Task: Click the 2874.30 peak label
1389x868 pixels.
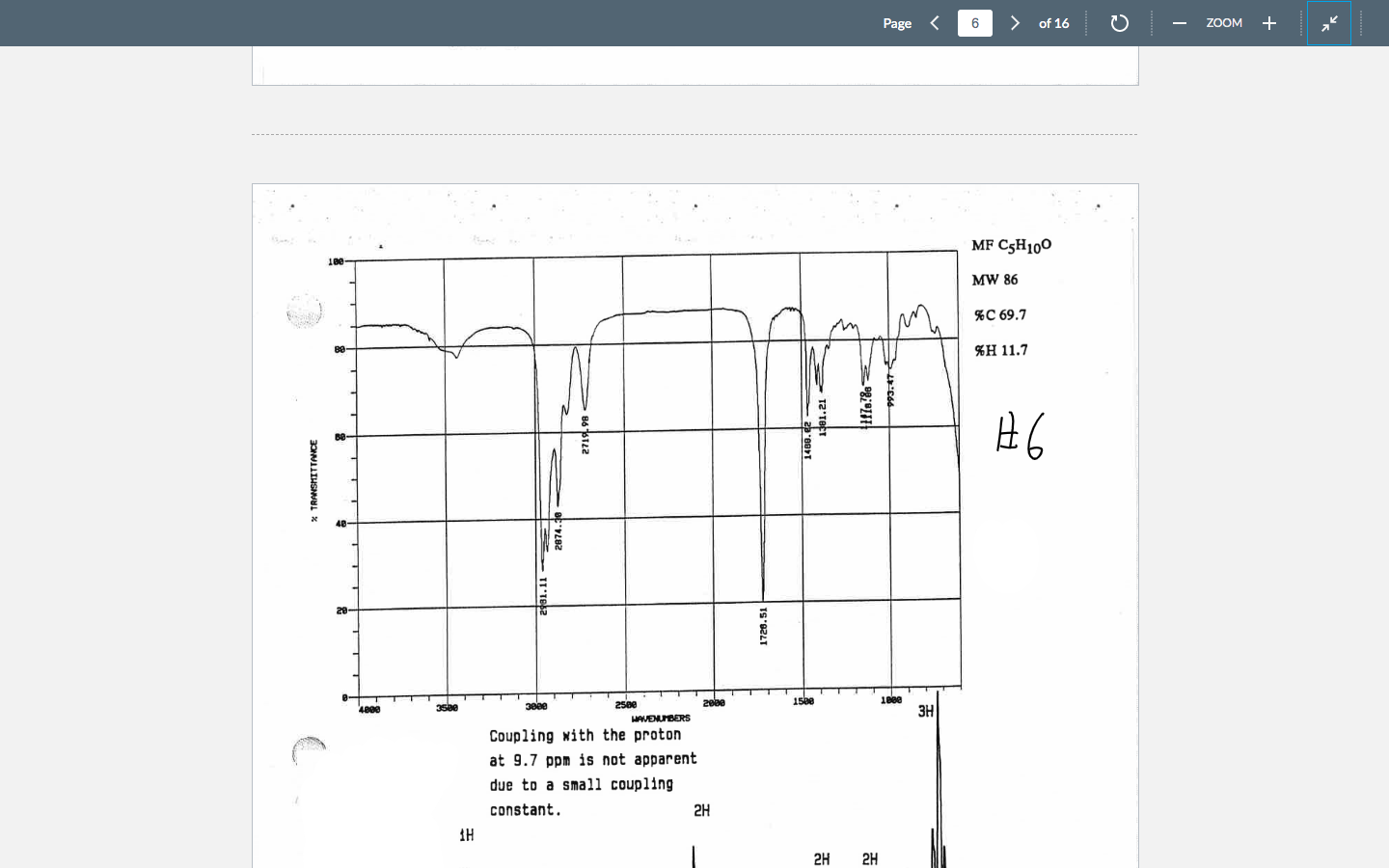Action: 558,531
